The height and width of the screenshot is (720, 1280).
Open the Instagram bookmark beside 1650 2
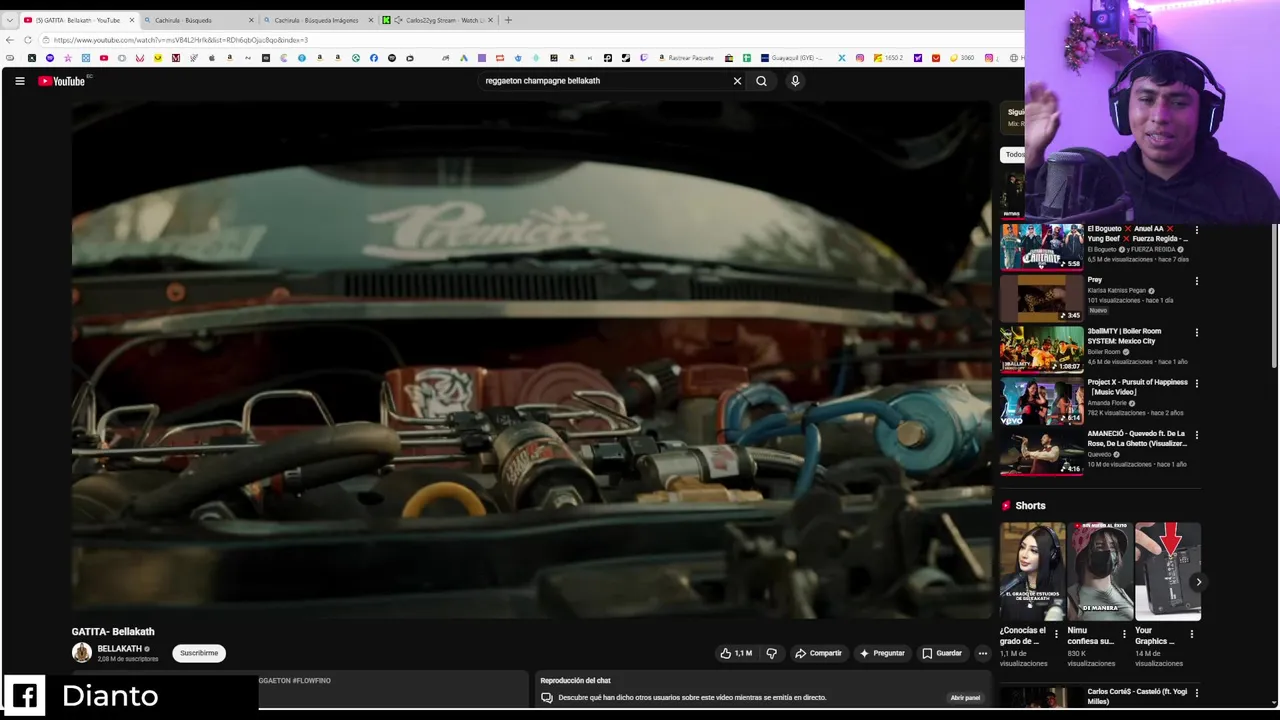[x=859, y=58]
